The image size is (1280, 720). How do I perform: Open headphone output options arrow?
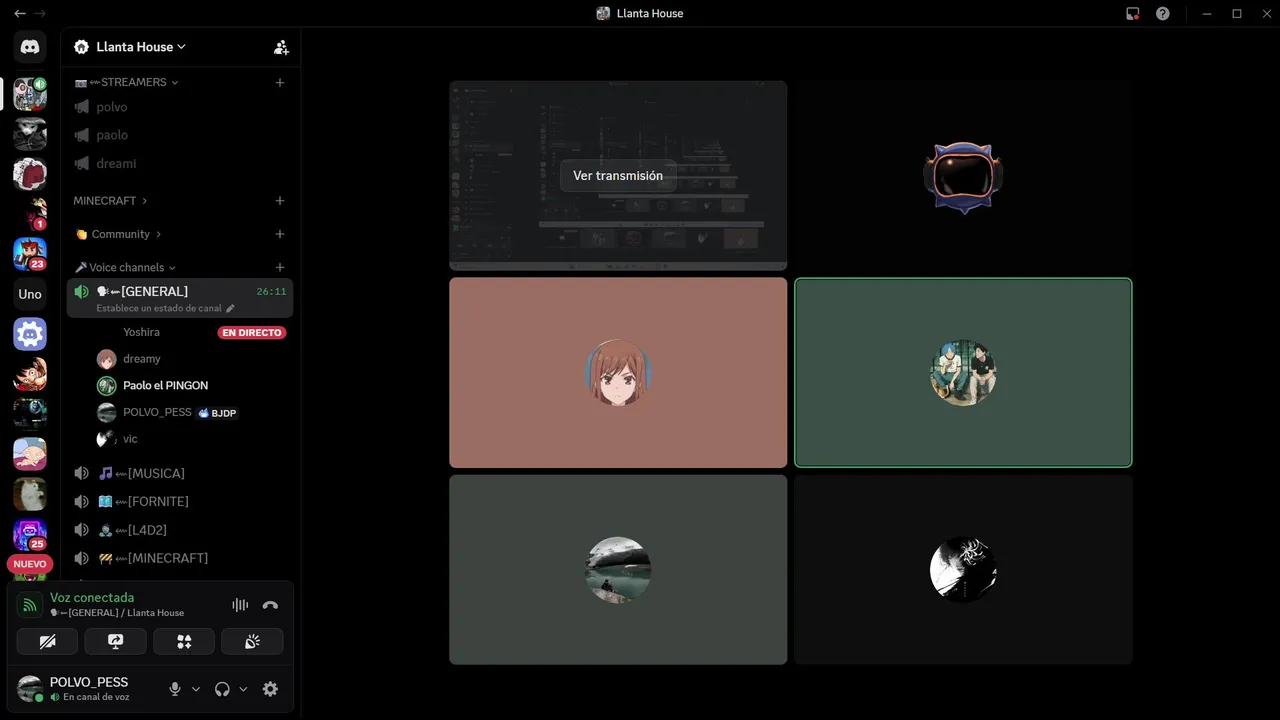(x=243, y=689)
